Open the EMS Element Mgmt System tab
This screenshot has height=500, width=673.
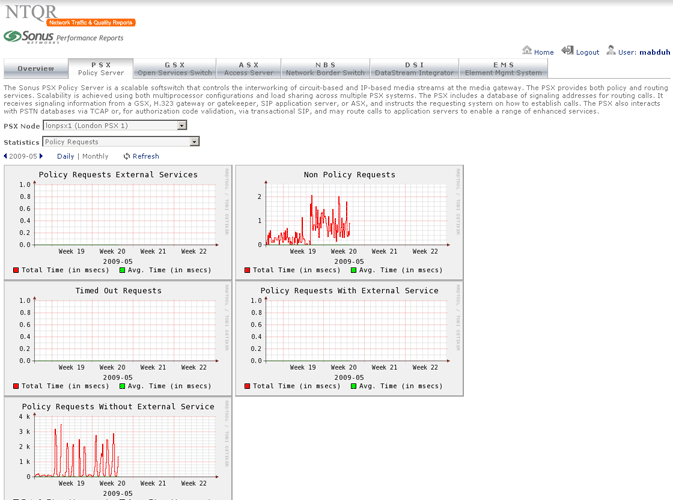coord(503,69)
